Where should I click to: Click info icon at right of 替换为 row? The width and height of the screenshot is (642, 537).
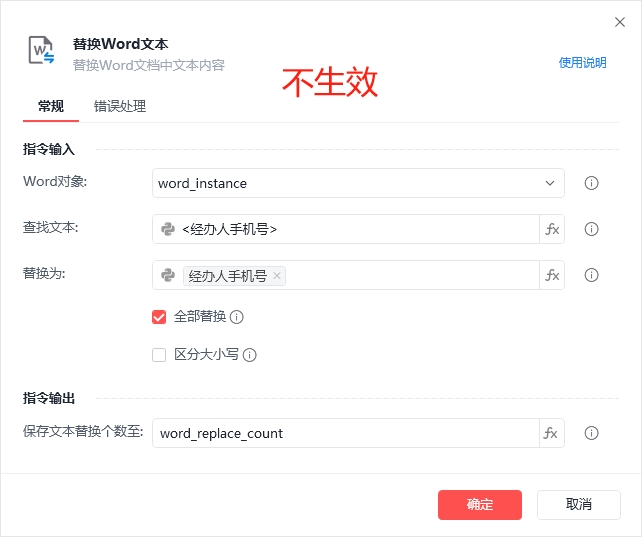point(591,275)
